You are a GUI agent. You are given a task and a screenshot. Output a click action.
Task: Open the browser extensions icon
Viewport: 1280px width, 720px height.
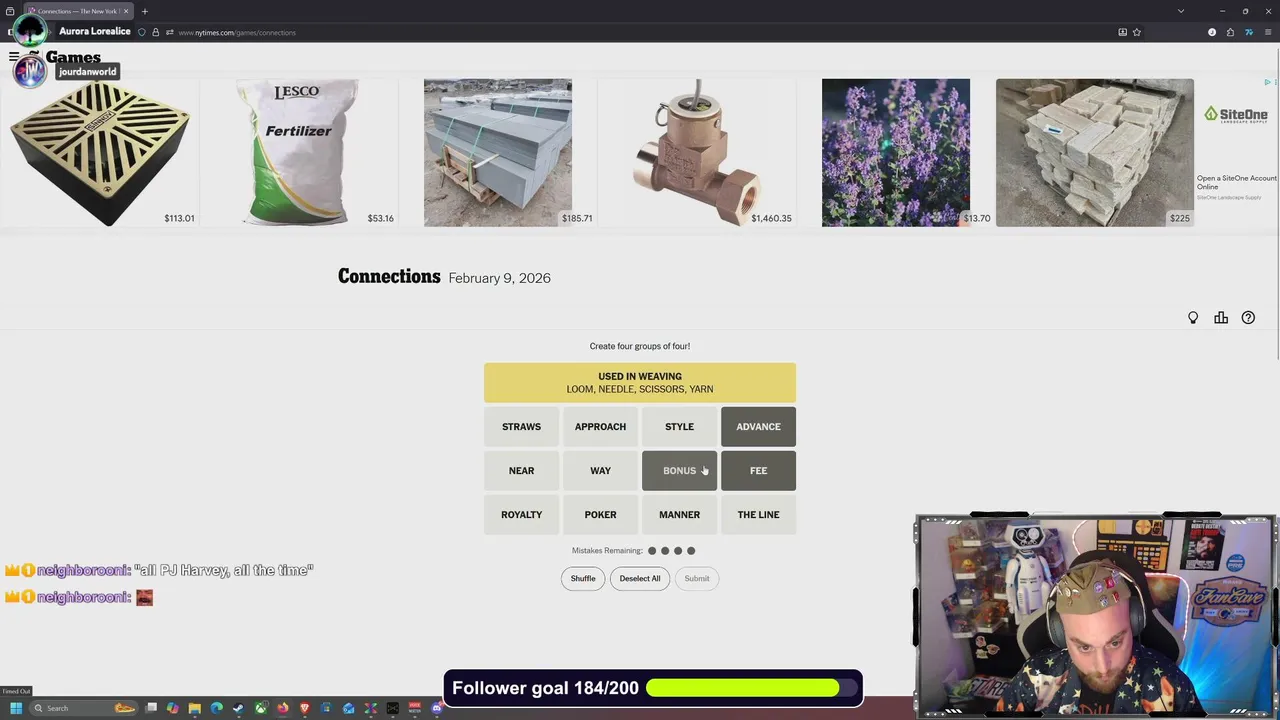[1230, 32]
